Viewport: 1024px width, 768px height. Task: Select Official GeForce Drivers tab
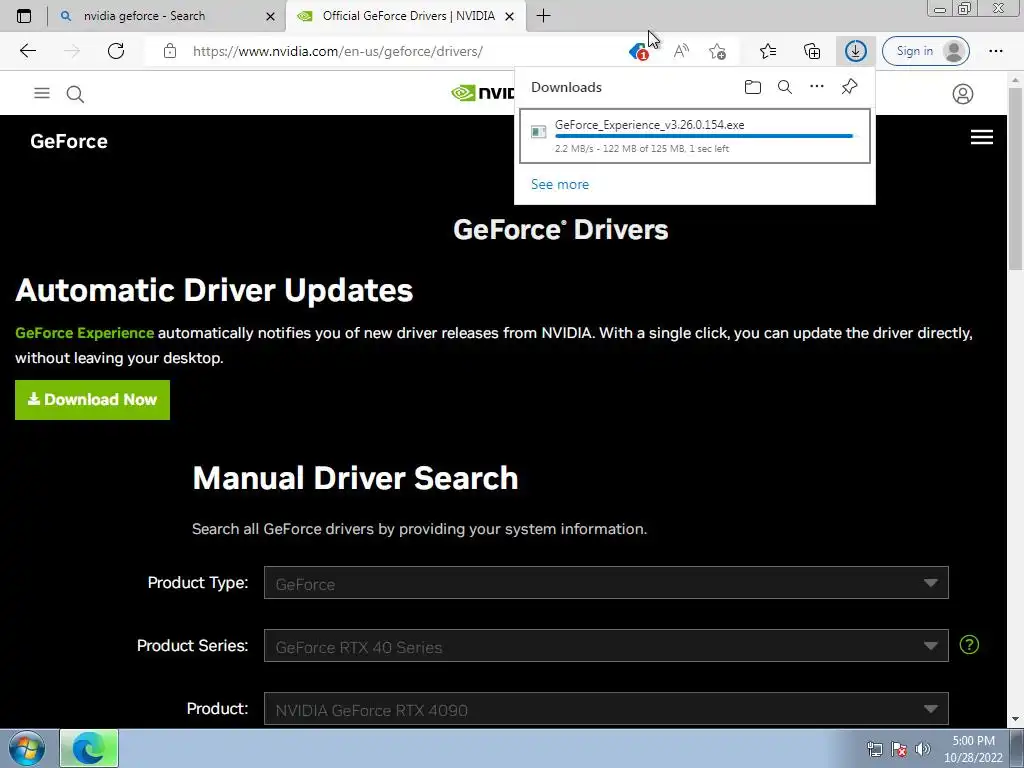click(x=408, y=16)
